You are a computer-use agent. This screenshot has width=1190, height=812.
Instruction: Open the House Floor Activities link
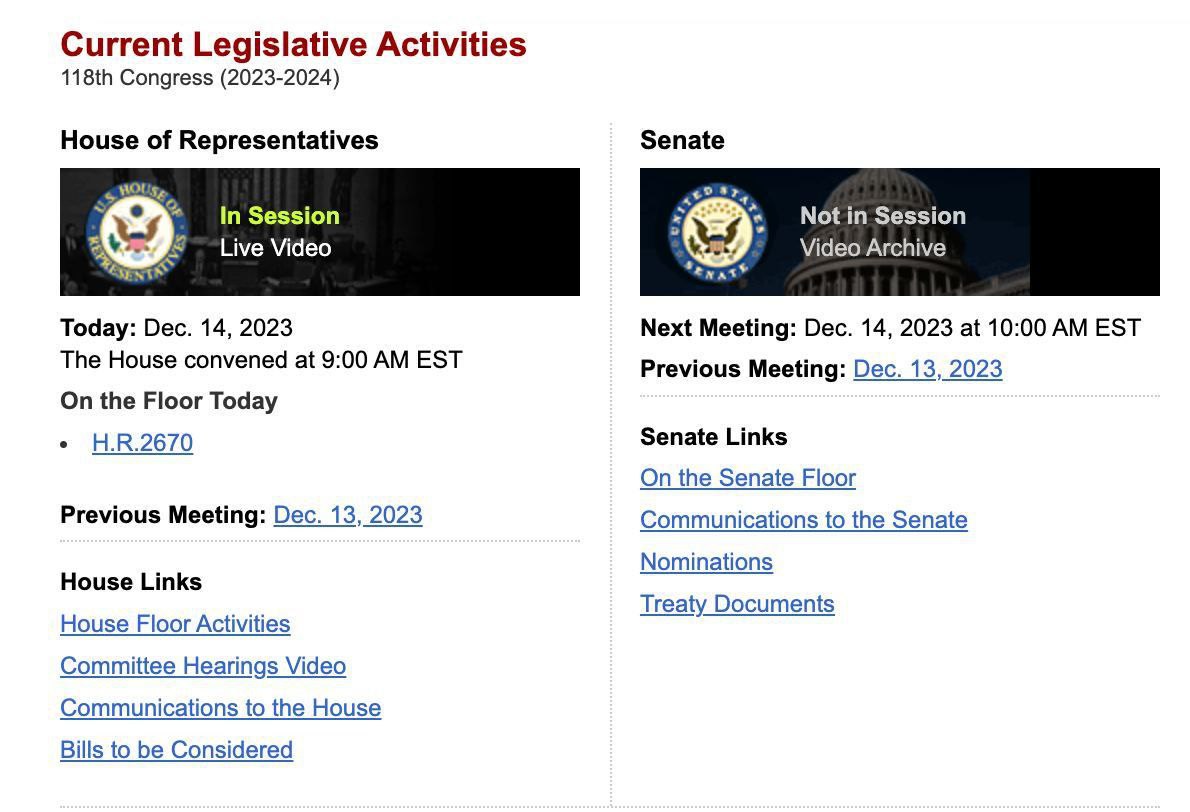[x=175, y=624]
